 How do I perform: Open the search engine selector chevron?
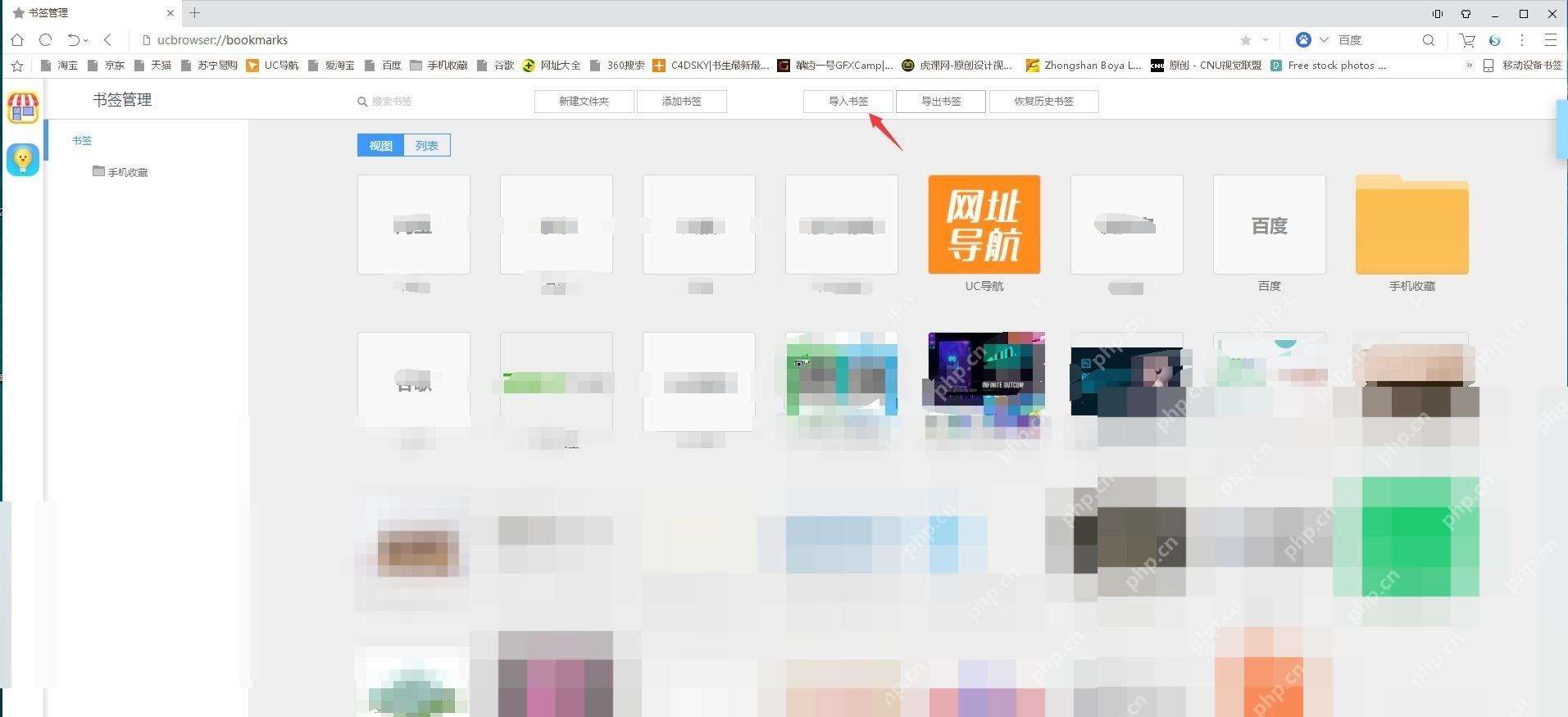(1324, 40)
